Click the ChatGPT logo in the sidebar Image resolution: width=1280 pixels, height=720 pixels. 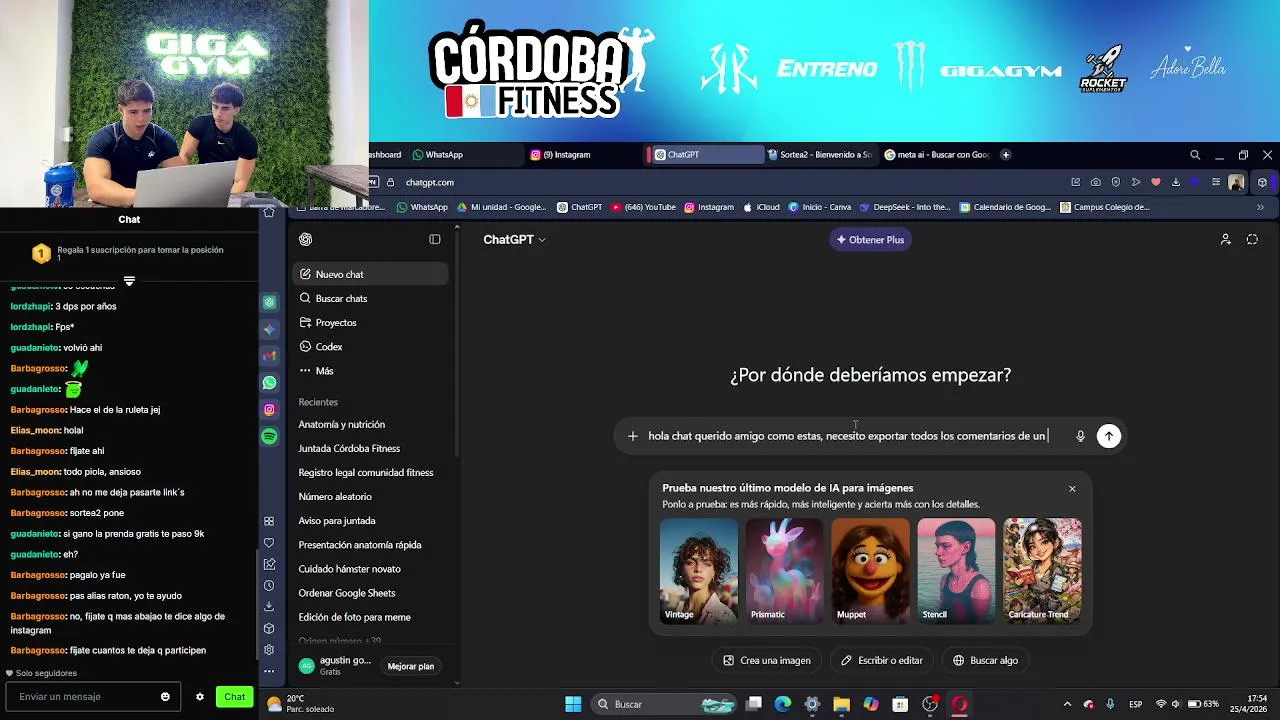tap(306, 239)
